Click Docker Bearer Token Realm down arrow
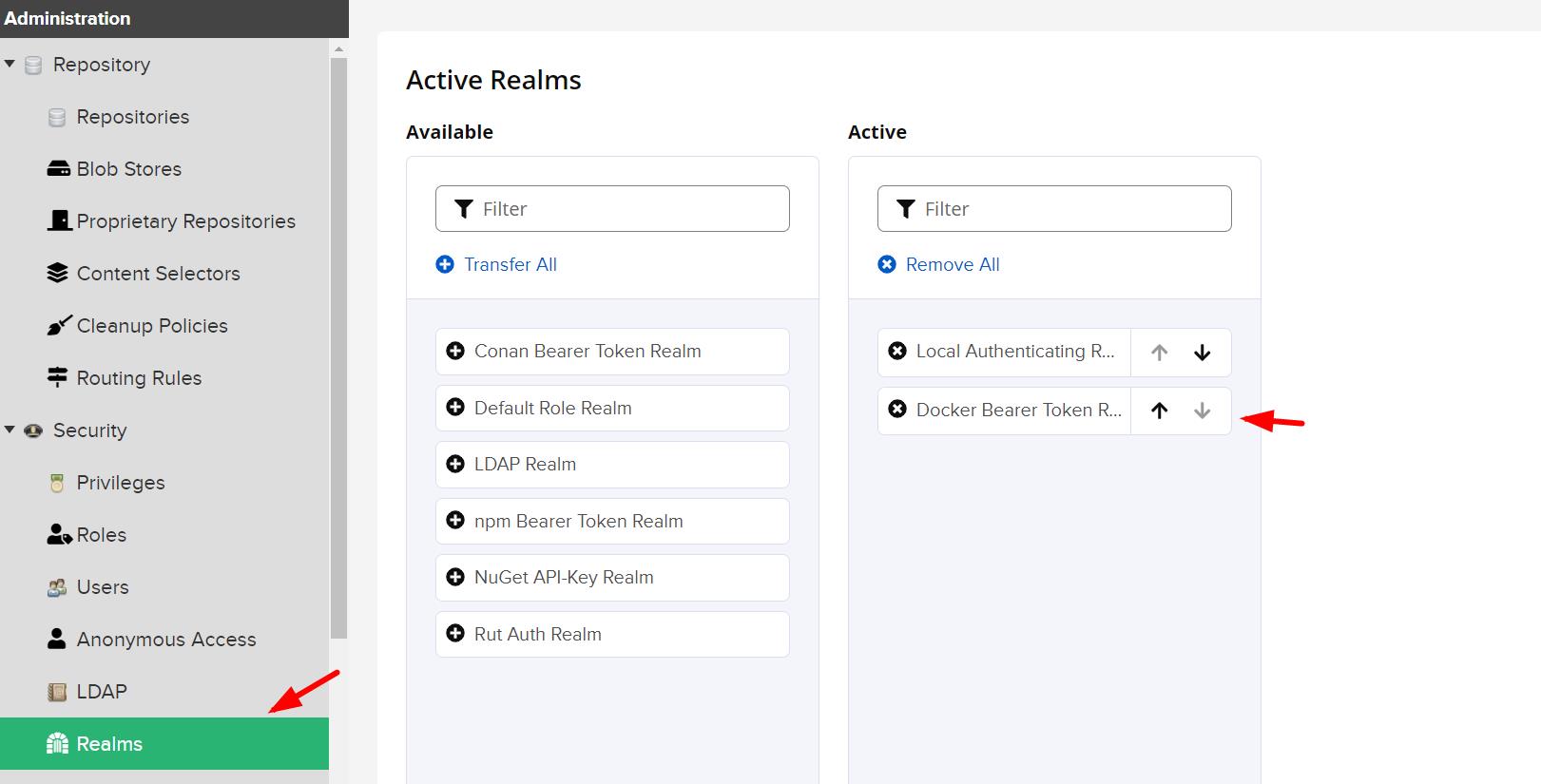 pos(1203,411)
